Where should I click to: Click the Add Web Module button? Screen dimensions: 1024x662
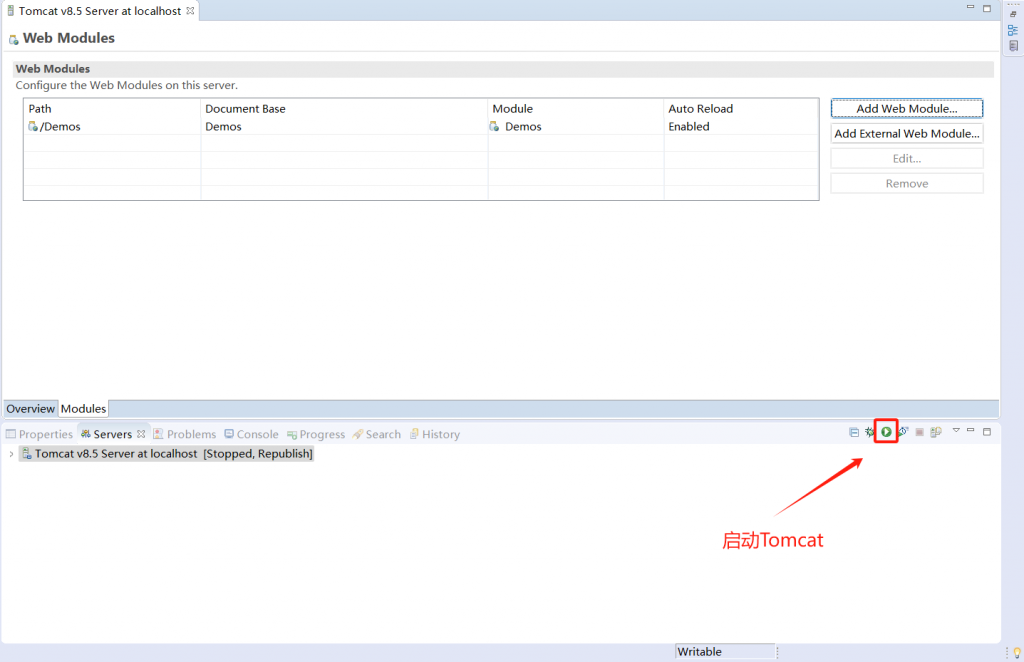(x=906, y=109)
